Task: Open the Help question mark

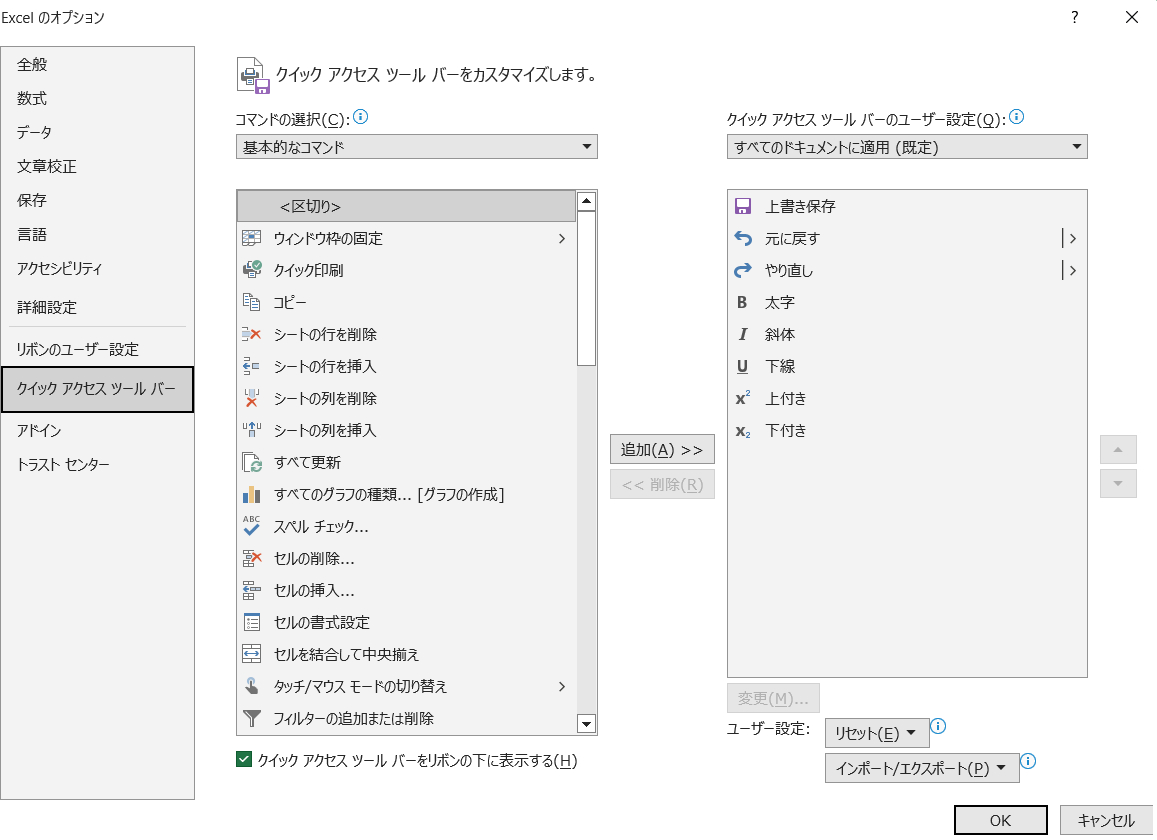Action: (1074, 17)
